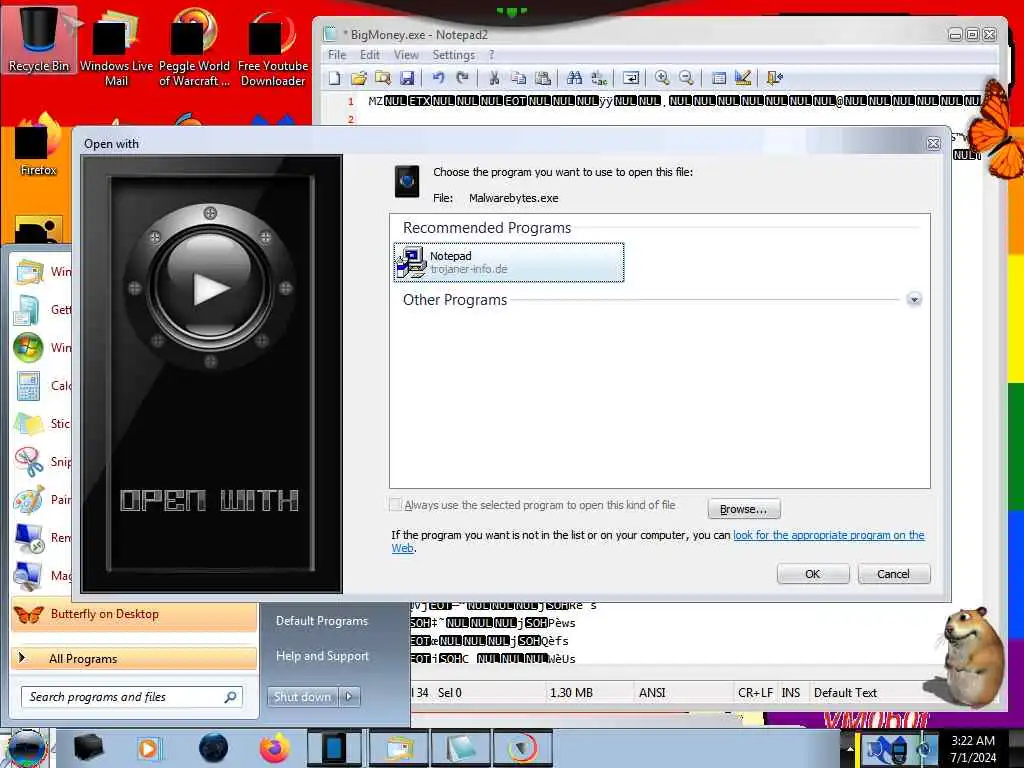Open the File menu in Notepad2
The height and width of the screenshot is (768, 1024).
click(x=337, y=55)
